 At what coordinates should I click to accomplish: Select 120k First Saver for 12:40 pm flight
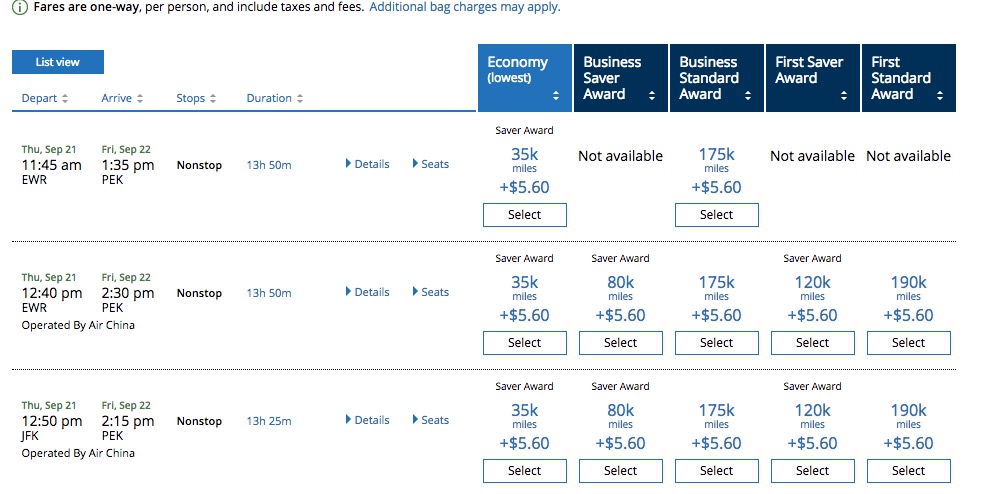point(813,343)
